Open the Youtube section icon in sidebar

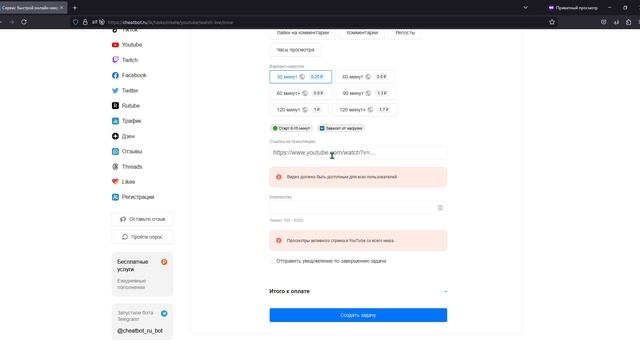(115, 44)
